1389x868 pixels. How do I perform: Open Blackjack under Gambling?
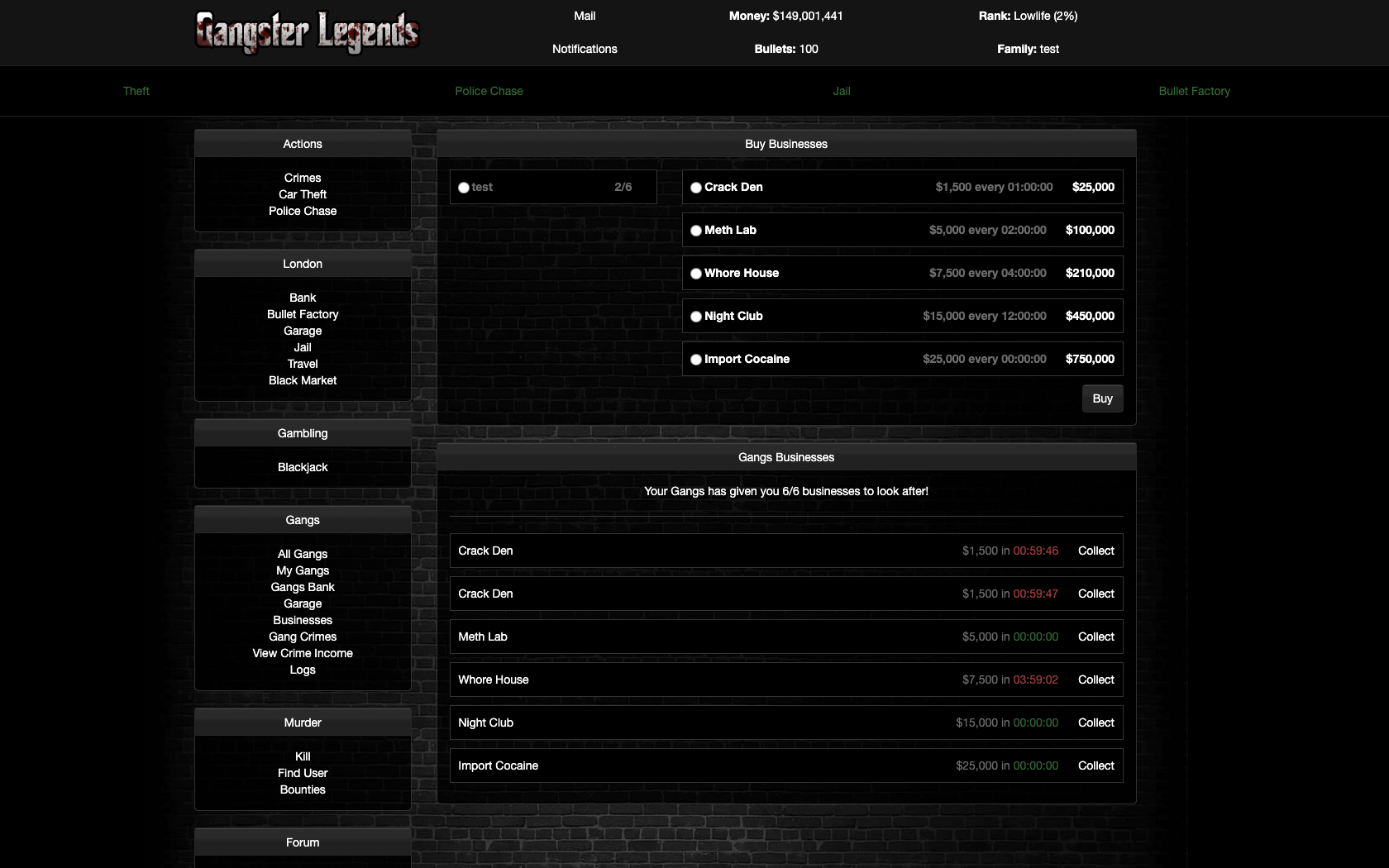(x=303, y=467)
